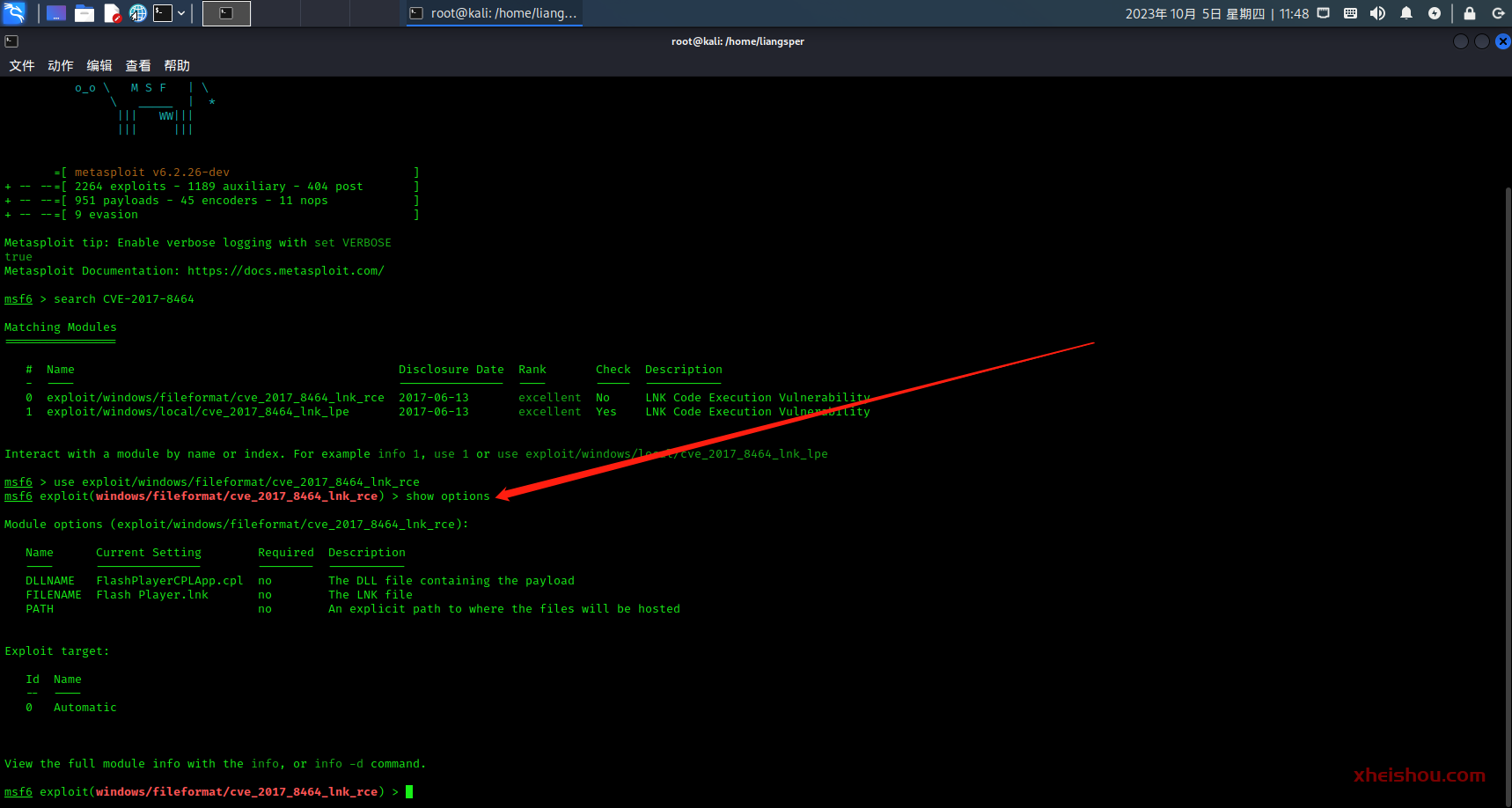Click the terminal window's title bar icon
Image resolution: width=1512 pixels, height=808 pixels.
tap(11, 41)
